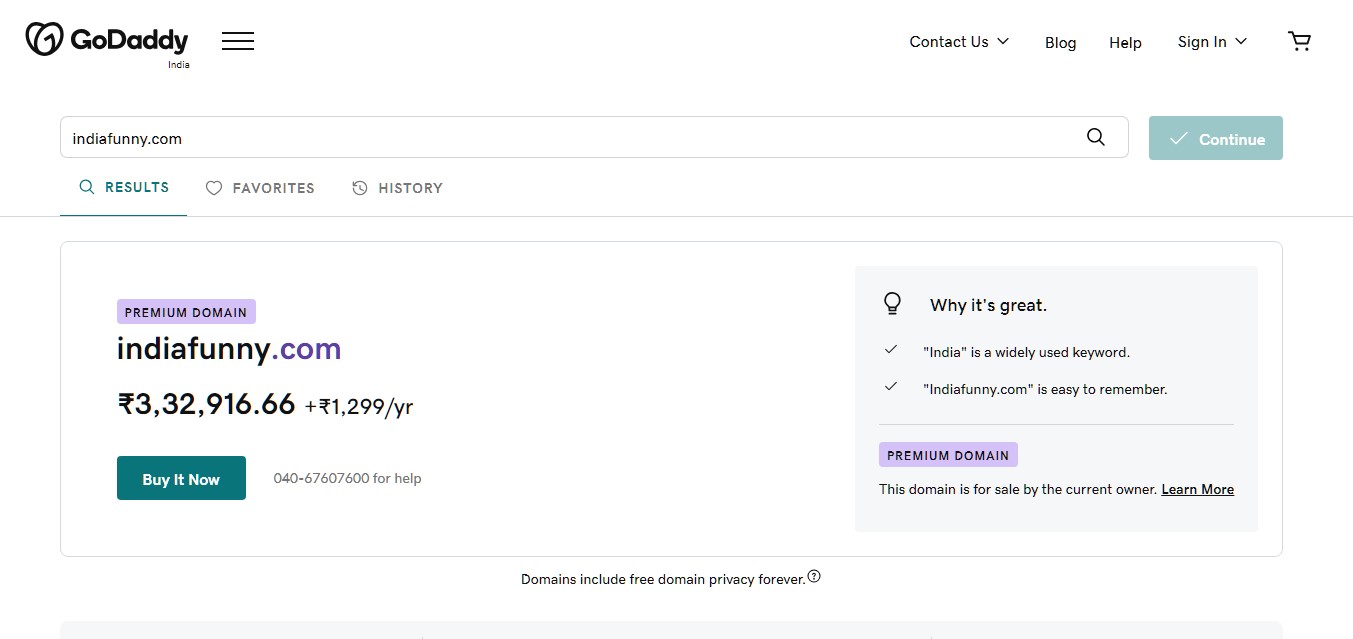Click the indiafunny.com domain name heading
The width and height of the screenshot is (1353, 639).
229,348
